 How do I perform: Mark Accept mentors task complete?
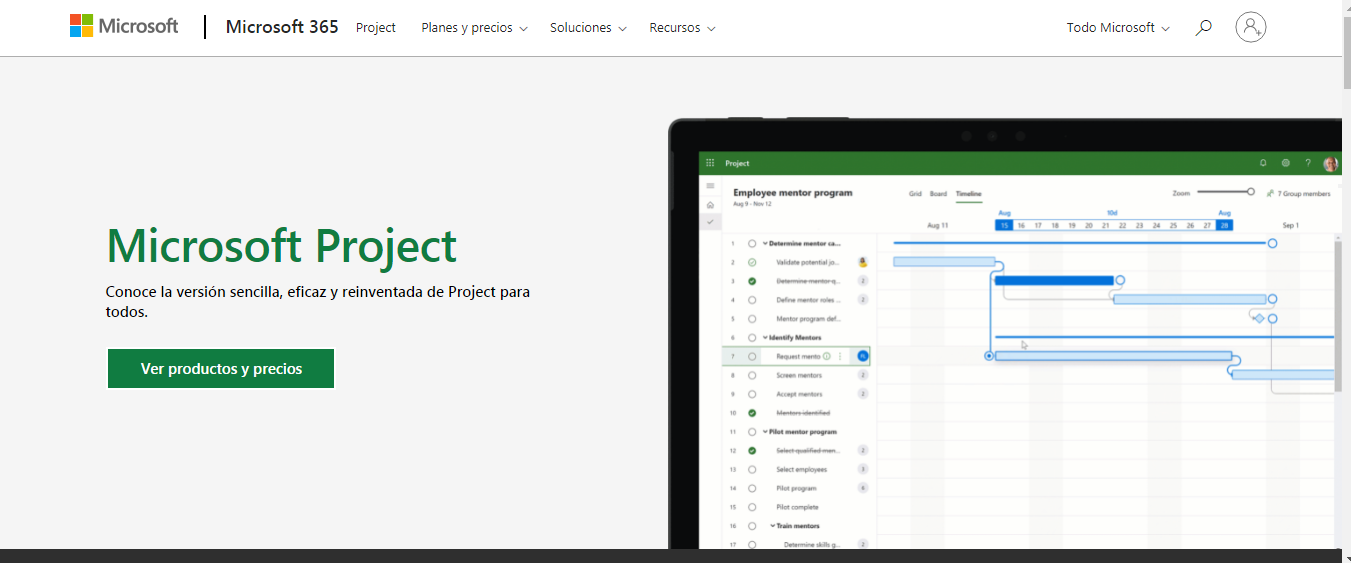coord(752,394)
